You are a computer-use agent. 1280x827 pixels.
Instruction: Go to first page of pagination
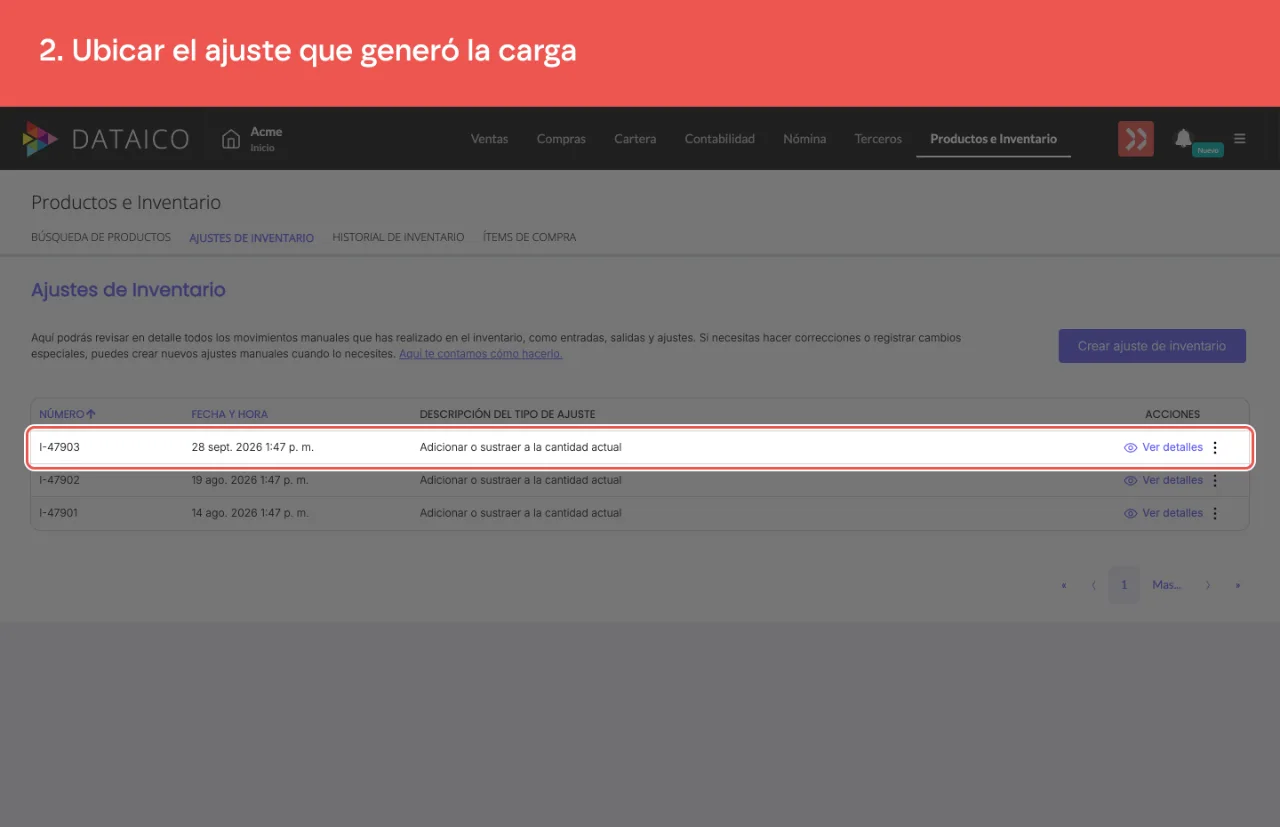click(1063, 585)
